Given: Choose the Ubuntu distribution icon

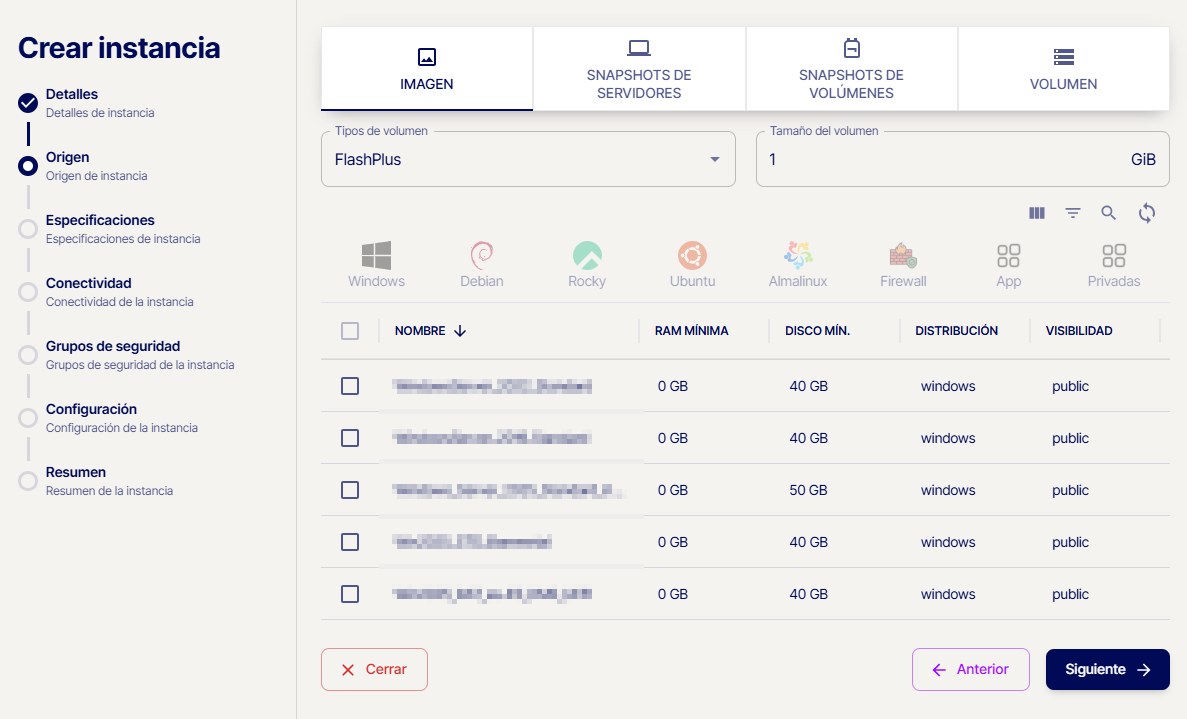Looking at the screenshot, I should point(692,264).
